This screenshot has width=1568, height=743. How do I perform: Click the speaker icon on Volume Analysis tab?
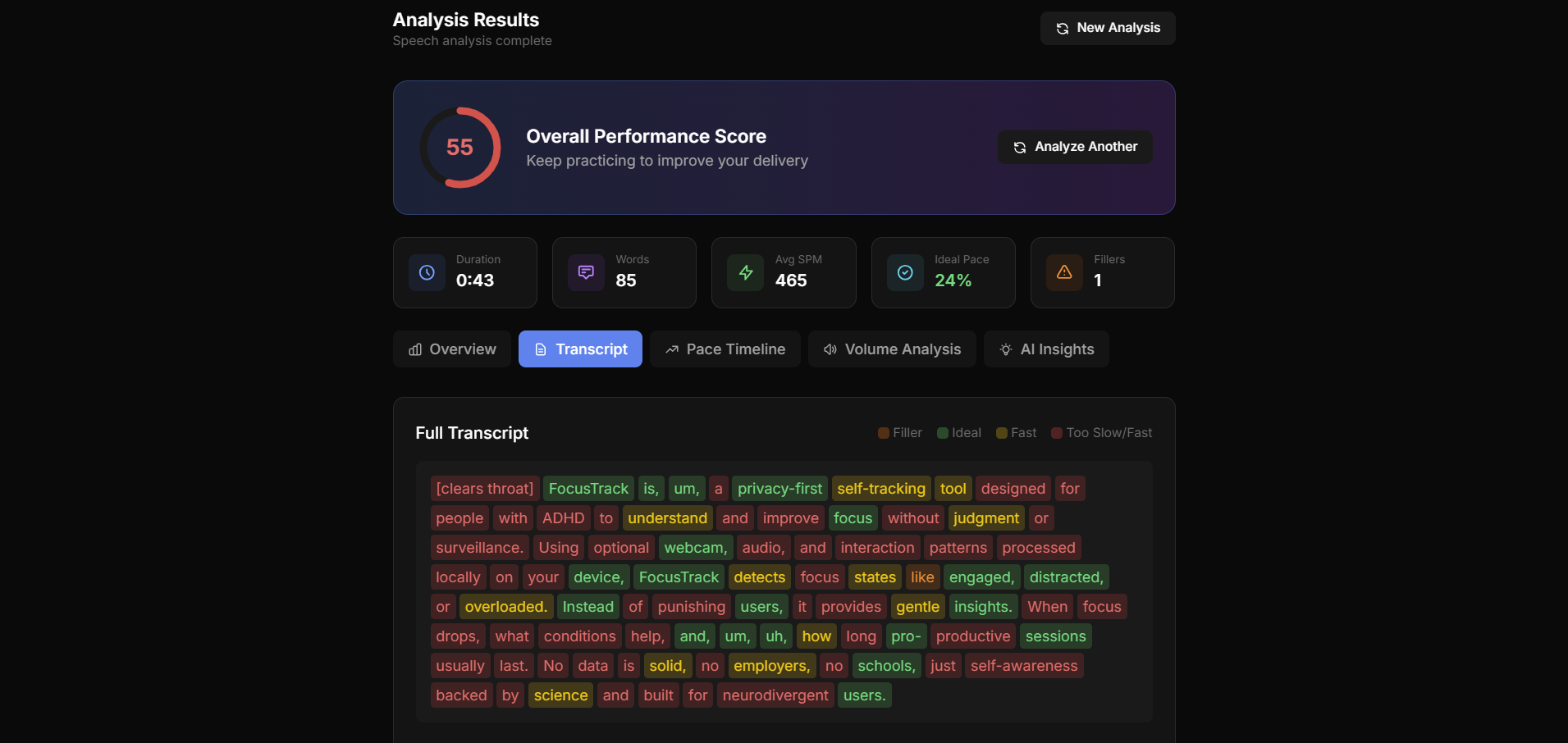830,349
